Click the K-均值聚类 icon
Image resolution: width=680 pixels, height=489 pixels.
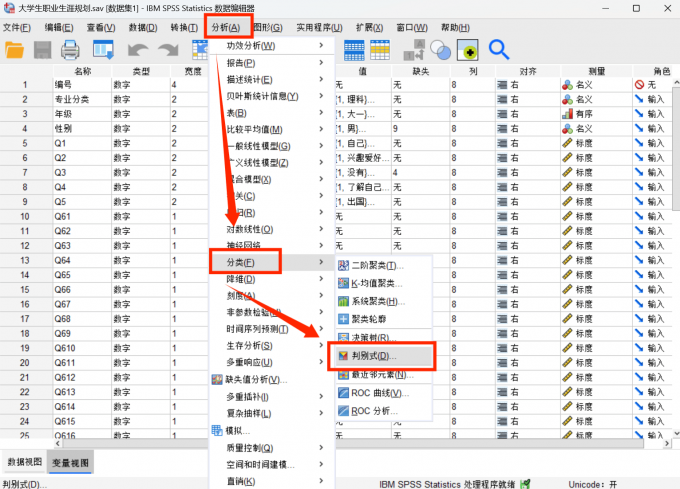pyautogui.click(x=343, y=284)
